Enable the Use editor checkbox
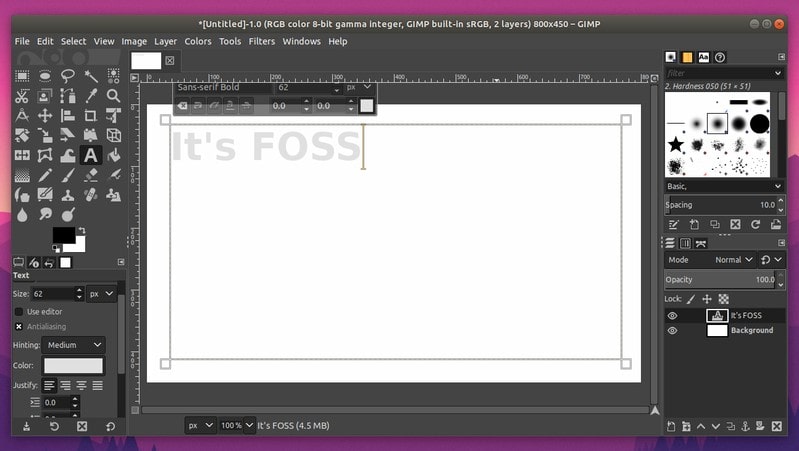 pos(19,311)
